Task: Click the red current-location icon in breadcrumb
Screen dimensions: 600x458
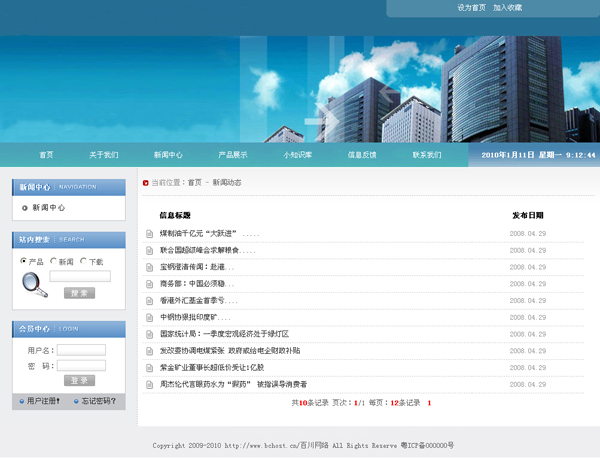Action: click(145, 183)
